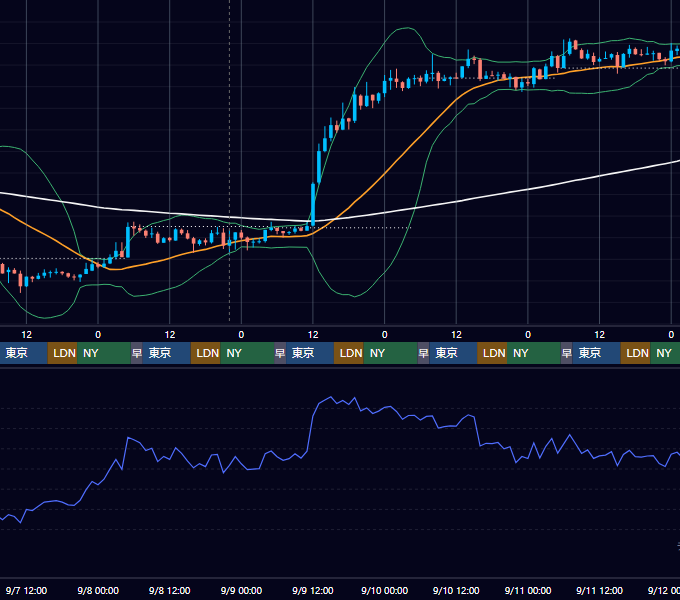This screenshot has width=680, height=600.
Task: Click the NY session block spanning 9/10 00:00
Action: coord(390,353)
